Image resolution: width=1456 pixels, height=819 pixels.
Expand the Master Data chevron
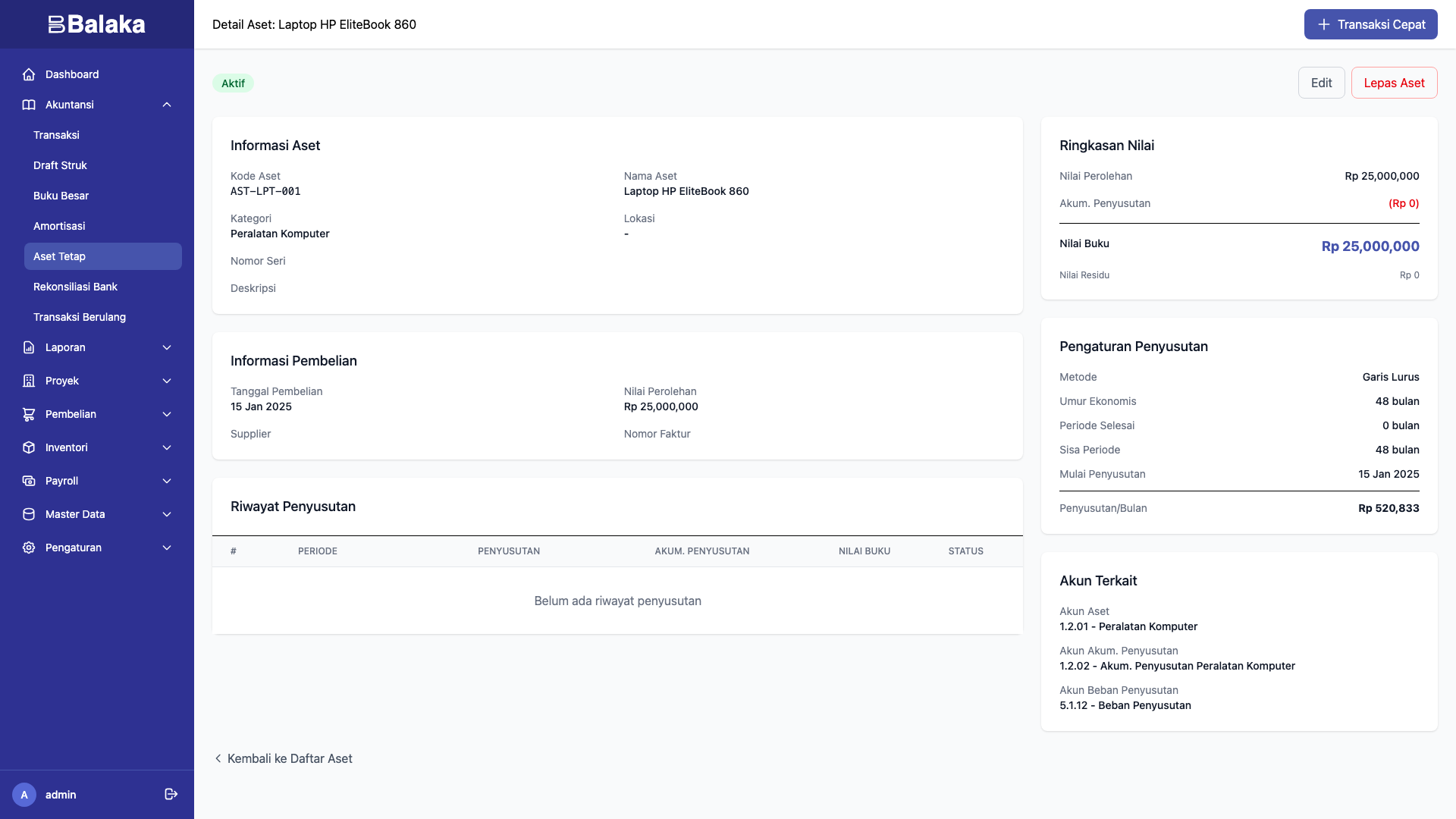pyautogui.click(x=167, y=514)
